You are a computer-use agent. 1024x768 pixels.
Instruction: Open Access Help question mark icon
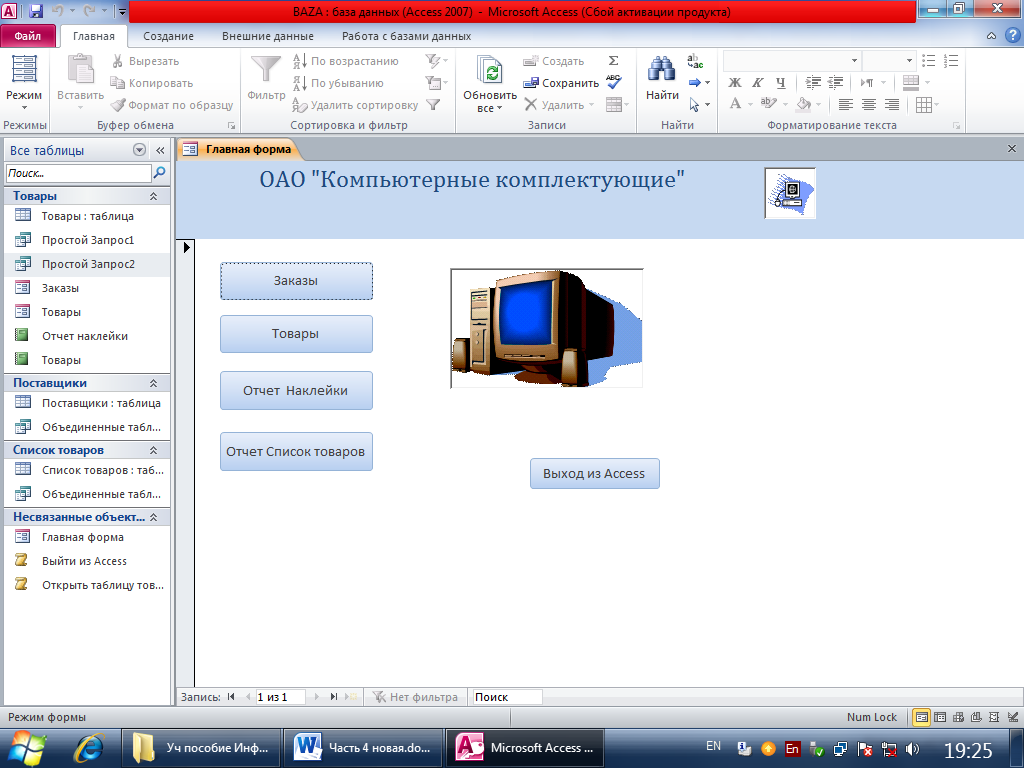pyautogui.click(x=1012, y=35)
